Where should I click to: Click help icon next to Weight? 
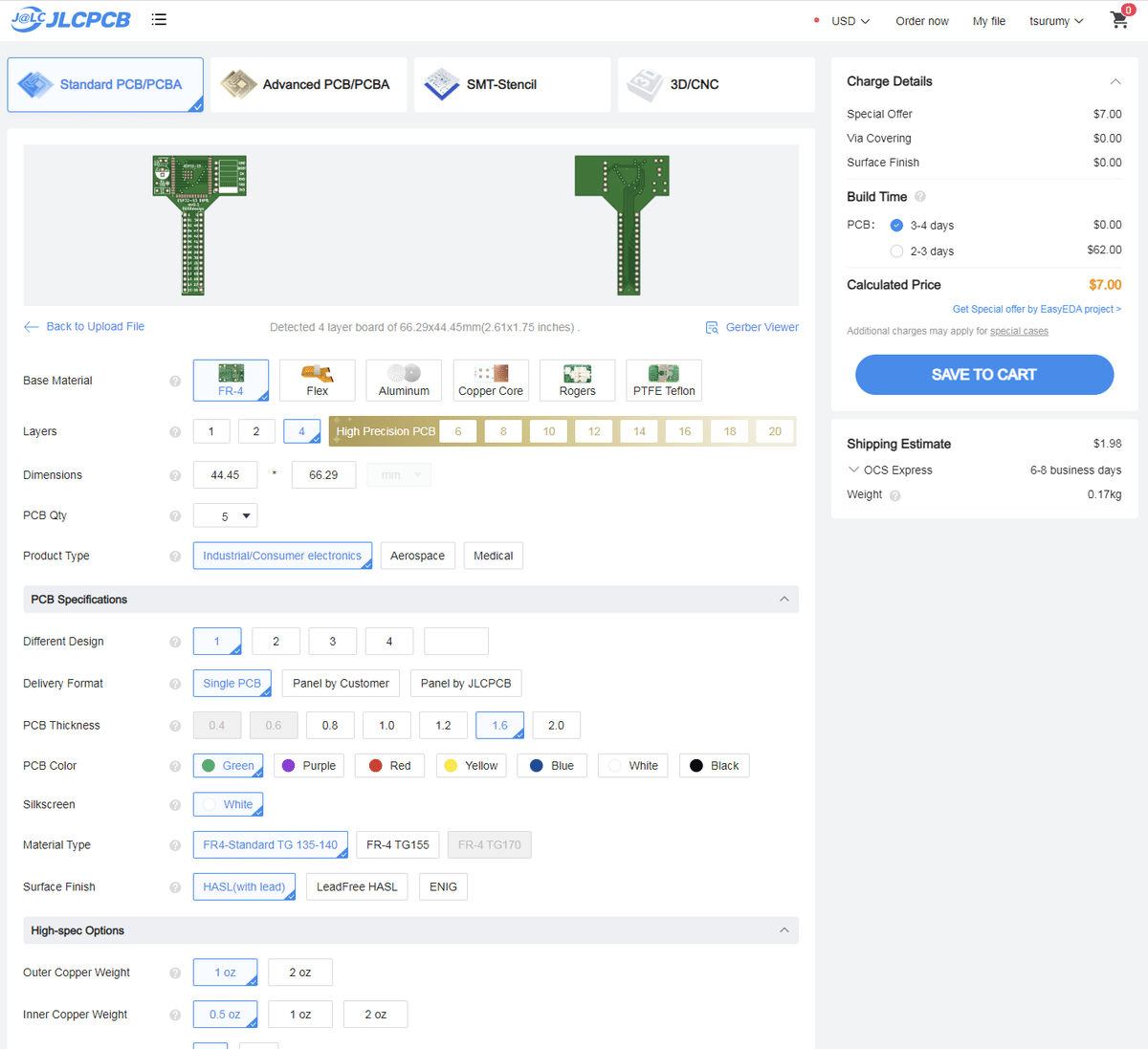pyautogui.click(x=895, y=495)
